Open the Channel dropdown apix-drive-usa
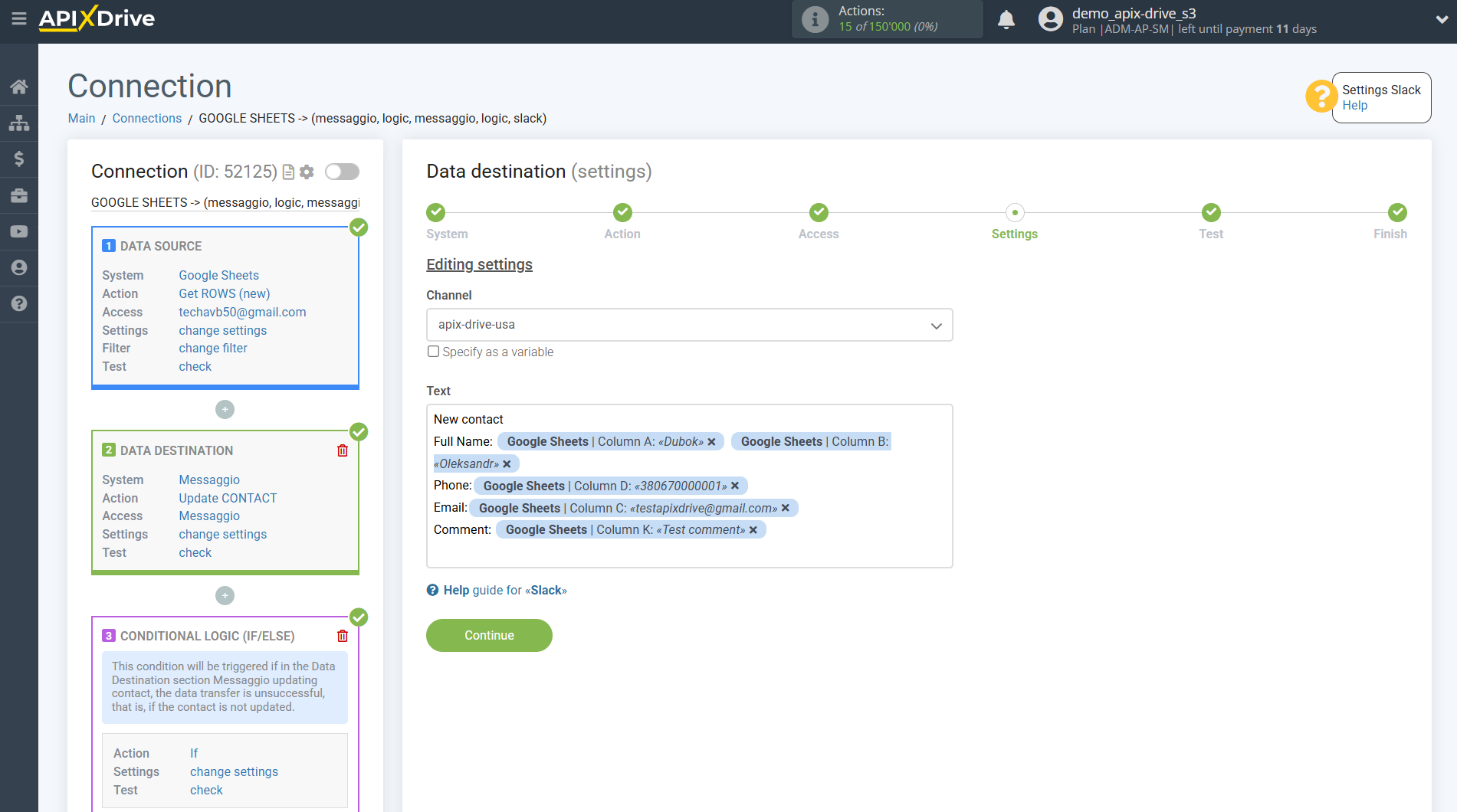 [x=689, y=325]
